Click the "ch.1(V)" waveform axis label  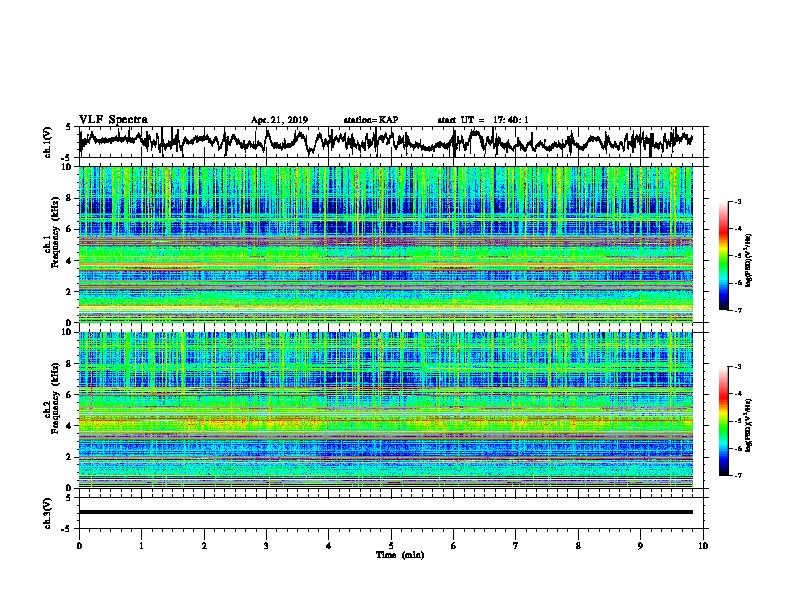[x=48, y=142]
